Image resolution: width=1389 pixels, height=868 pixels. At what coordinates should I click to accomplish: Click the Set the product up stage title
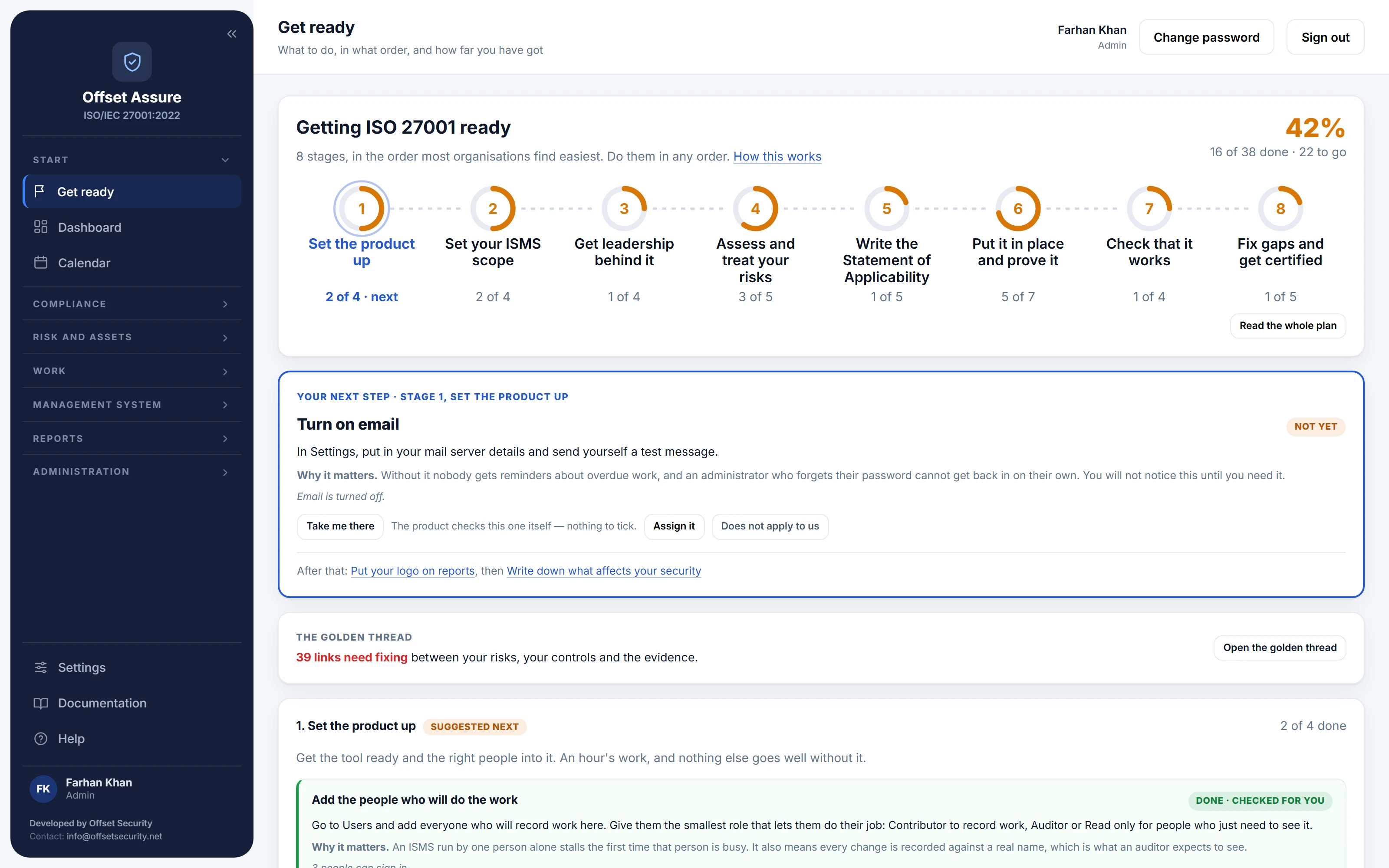[362, 252]
